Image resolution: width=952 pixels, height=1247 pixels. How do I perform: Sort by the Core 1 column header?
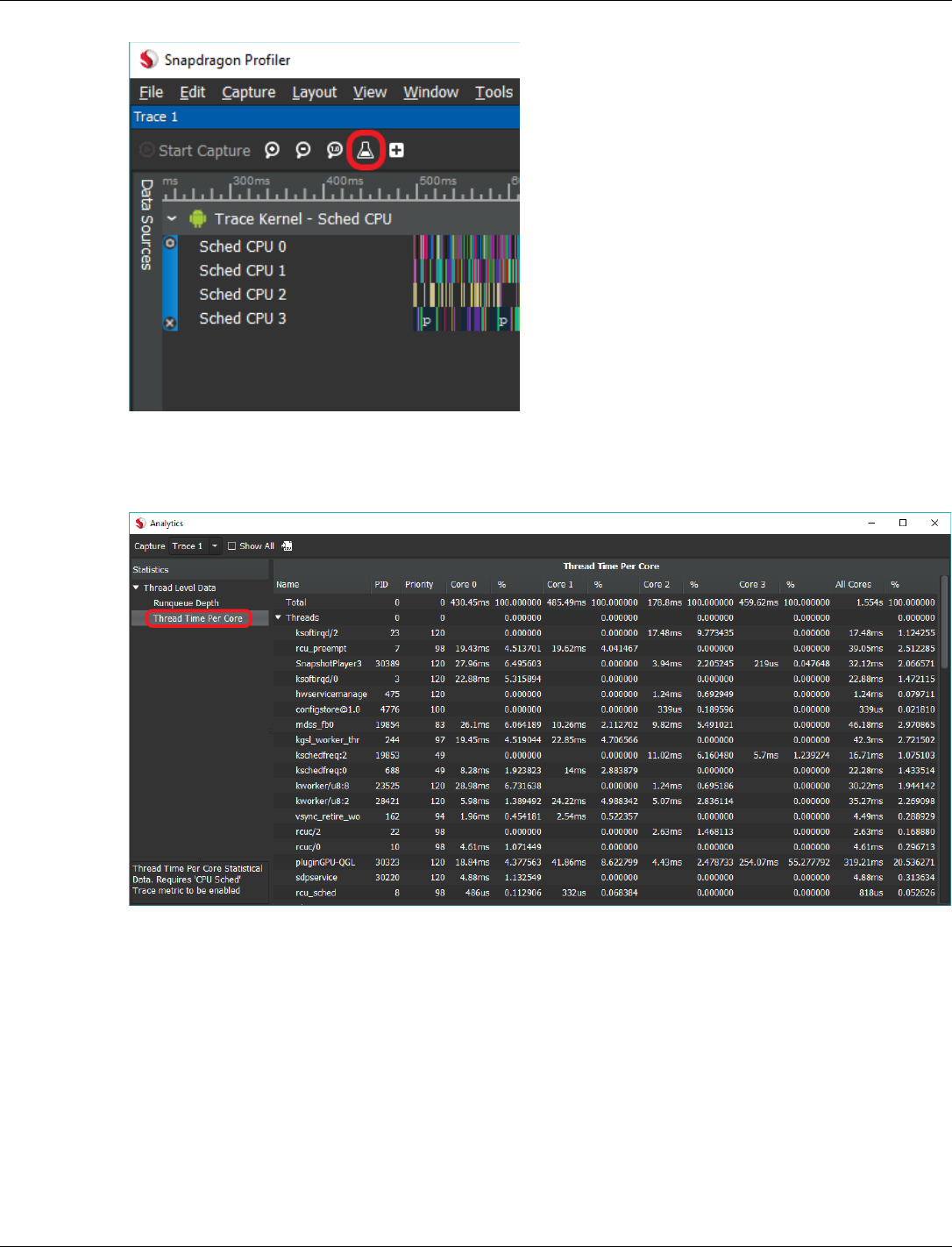pos(560,584)
